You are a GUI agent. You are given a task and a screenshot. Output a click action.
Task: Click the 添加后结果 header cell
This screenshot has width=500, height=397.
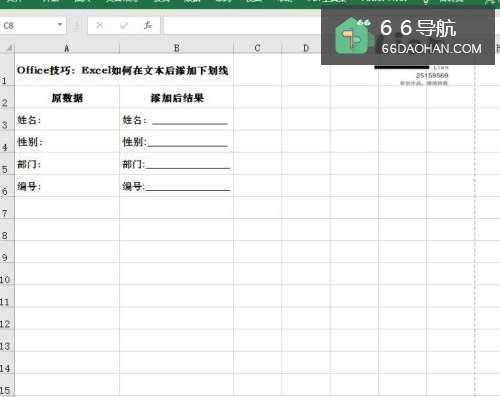[x=176, y=97]
